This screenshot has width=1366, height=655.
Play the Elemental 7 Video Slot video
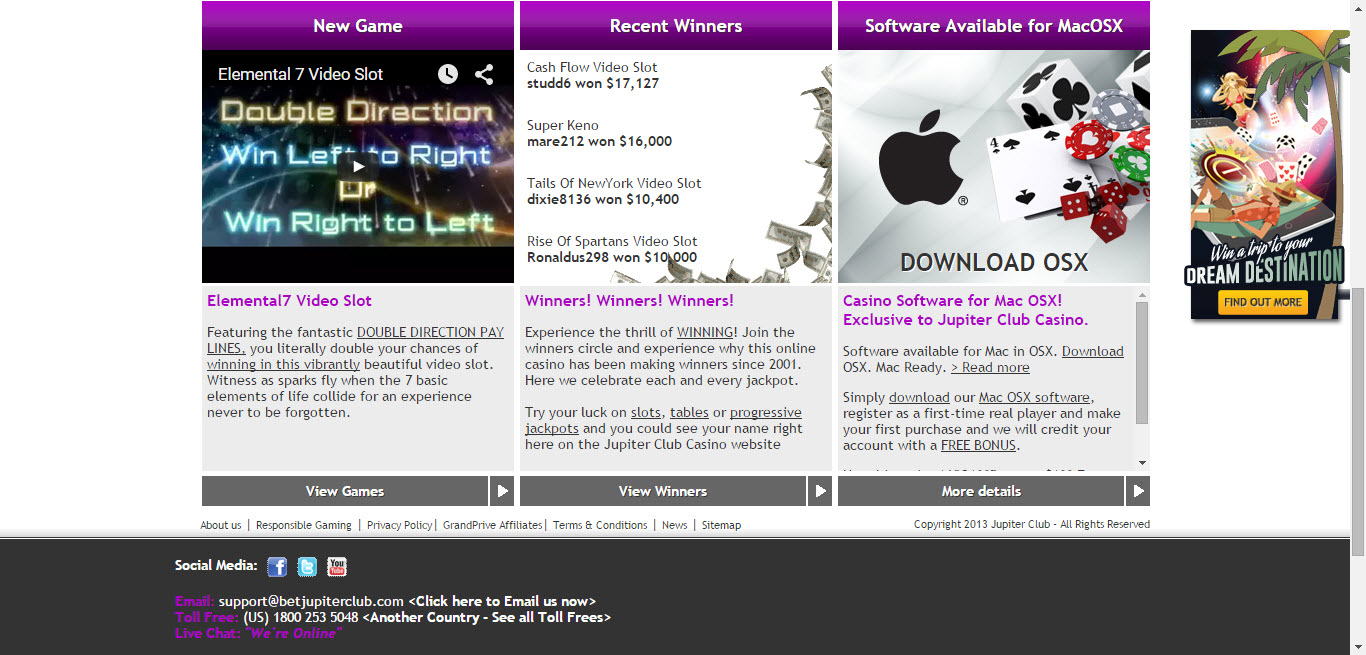[358, 166]
